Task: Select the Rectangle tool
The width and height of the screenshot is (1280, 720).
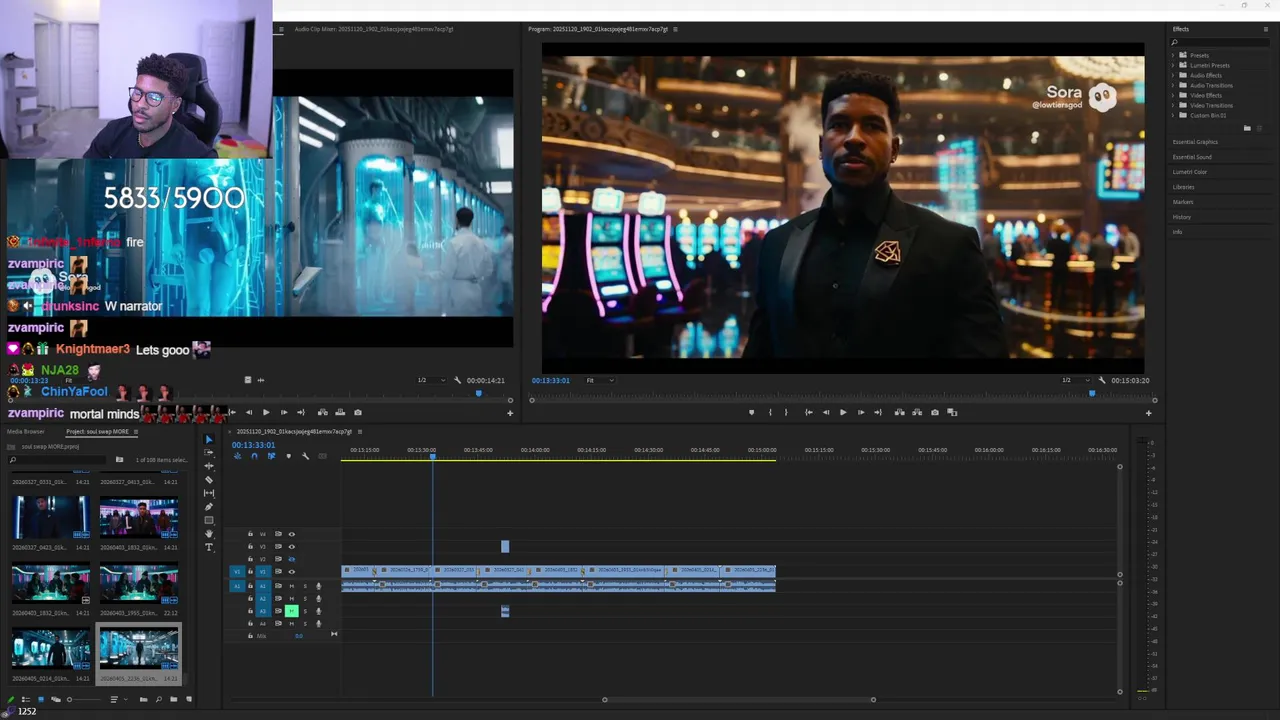Action: point(209,520)
